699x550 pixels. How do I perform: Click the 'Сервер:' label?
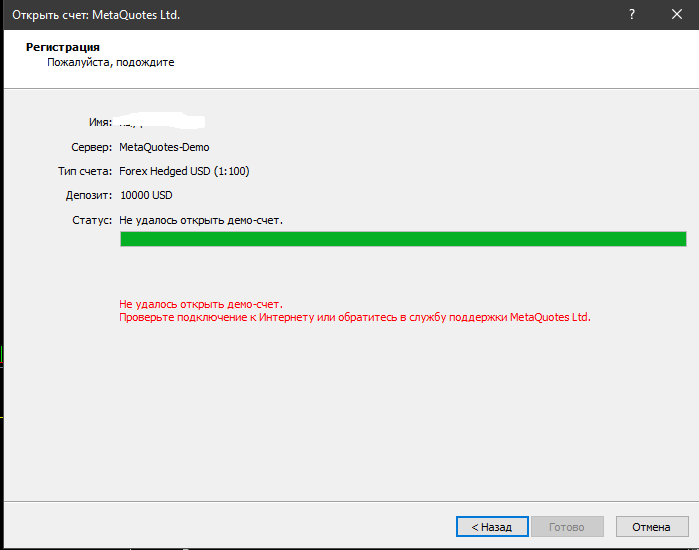tap(91, 147)
